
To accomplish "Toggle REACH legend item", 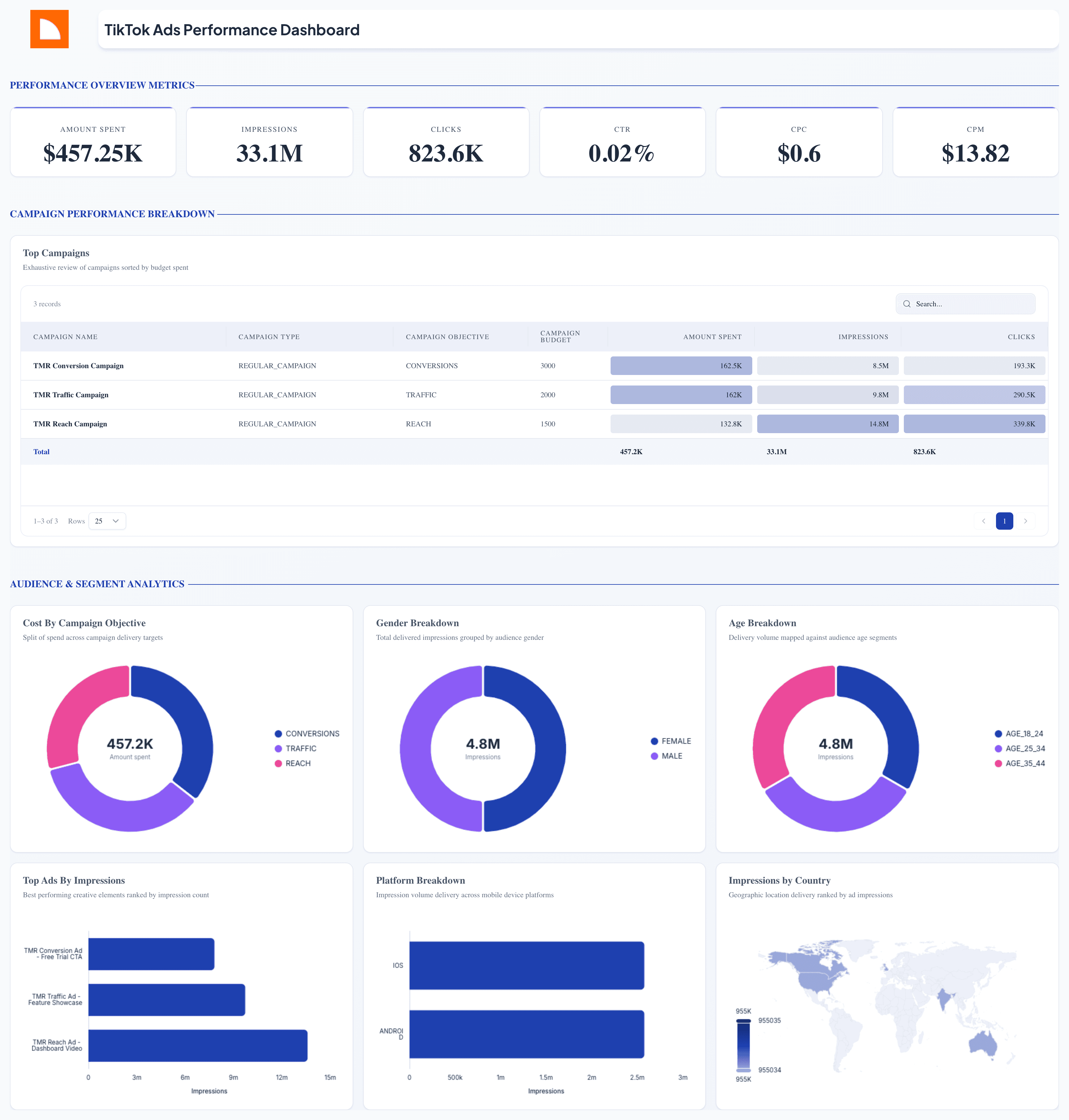I will point(292,763).
